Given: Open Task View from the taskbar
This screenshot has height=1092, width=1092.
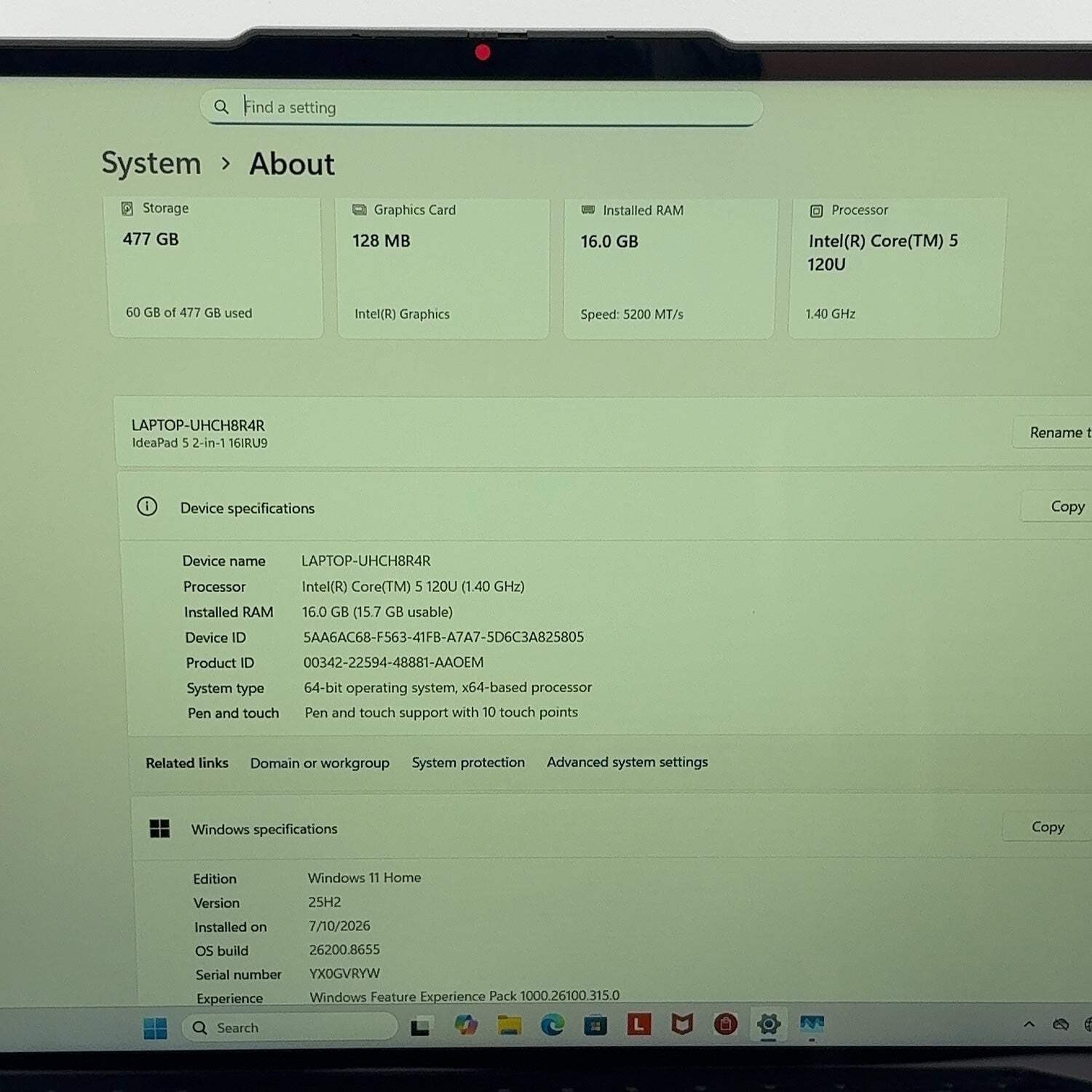Looking at the screenshot, I should 420,1027.
